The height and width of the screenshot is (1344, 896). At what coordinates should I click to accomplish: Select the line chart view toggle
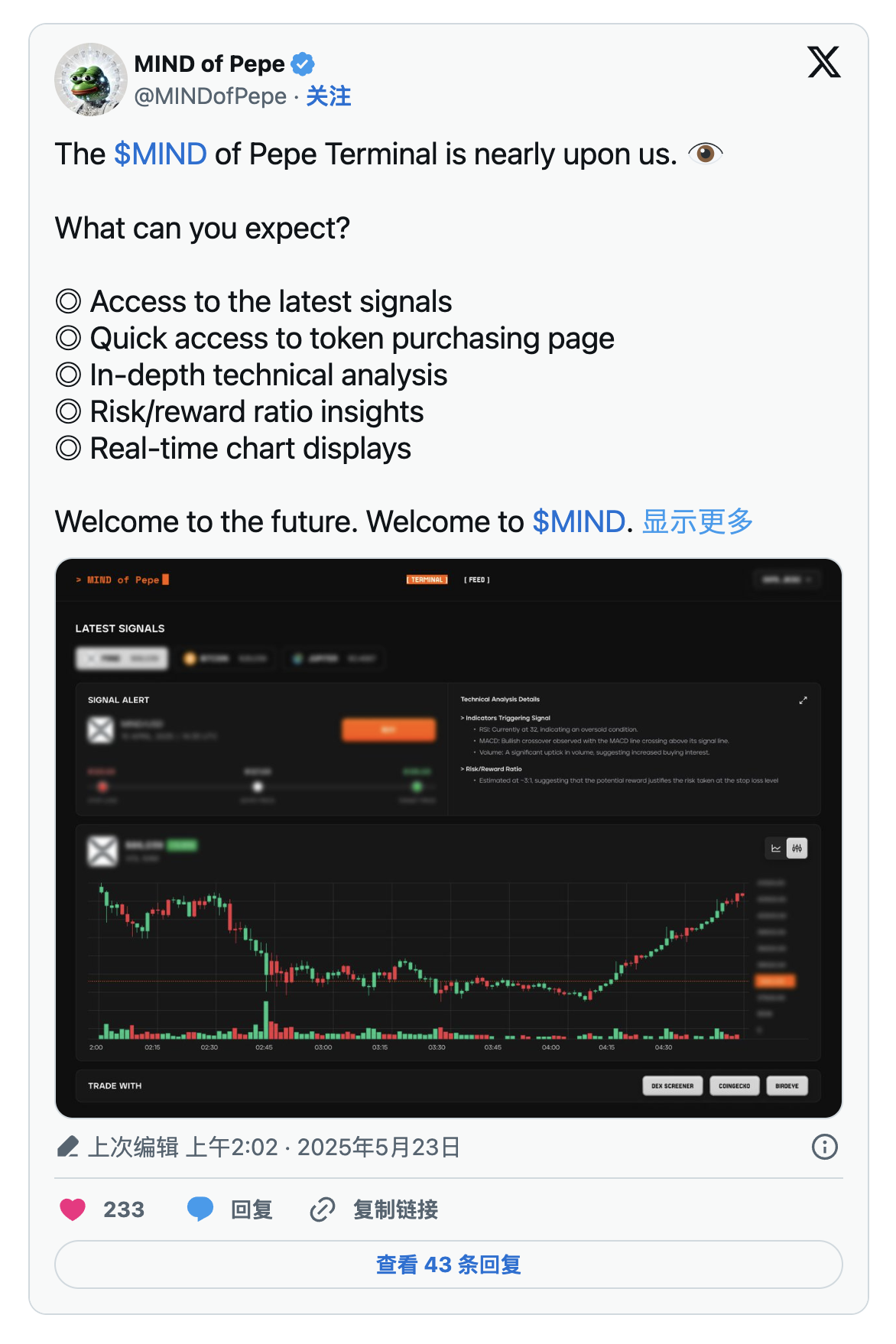776,849
